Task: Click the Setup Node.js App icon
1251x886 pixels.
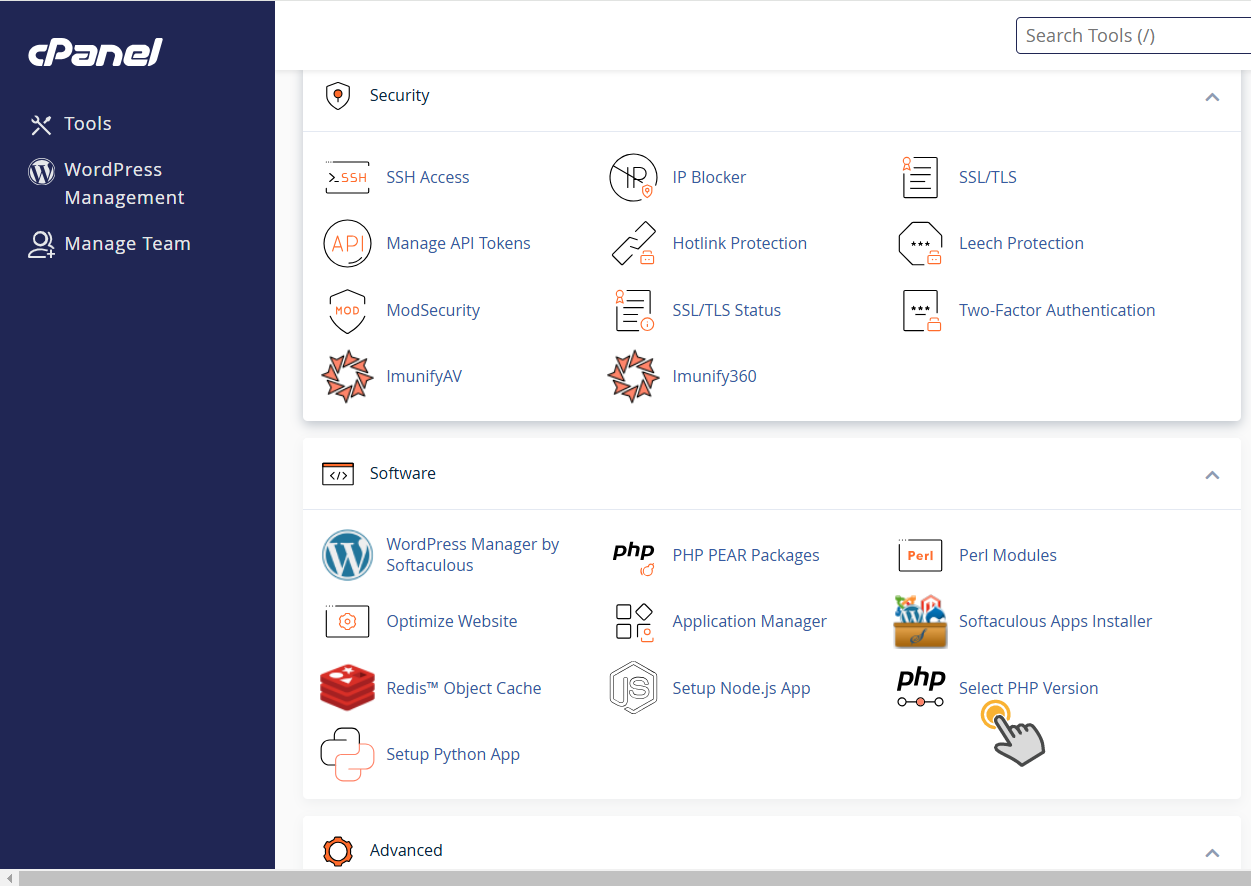Action: [x=633, y=688]
